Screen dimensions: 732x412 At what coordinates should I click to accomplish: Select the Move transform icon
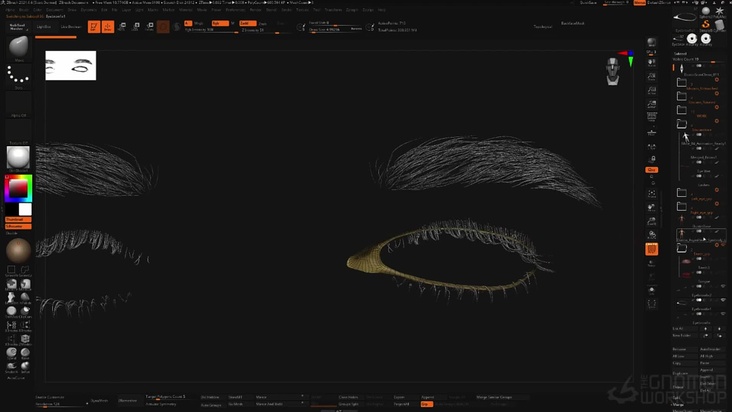pos(122,27)
